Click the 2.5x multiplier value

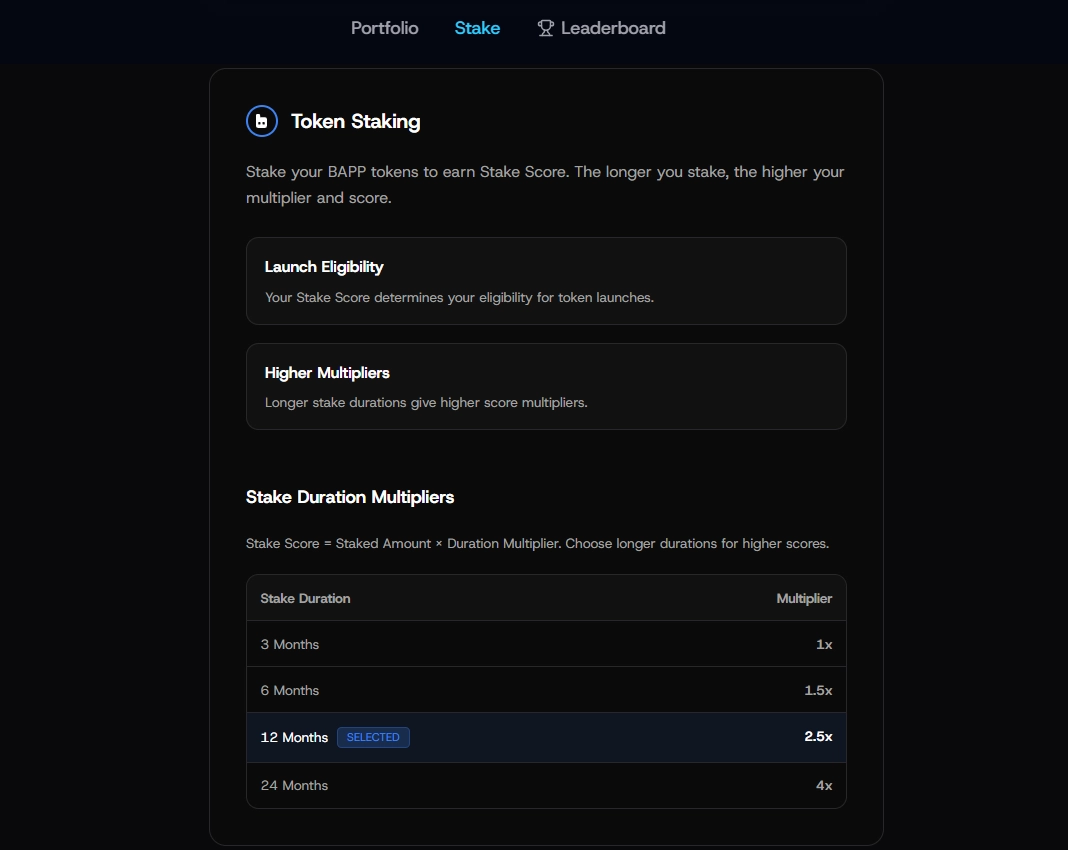click(x=818, y=737)
